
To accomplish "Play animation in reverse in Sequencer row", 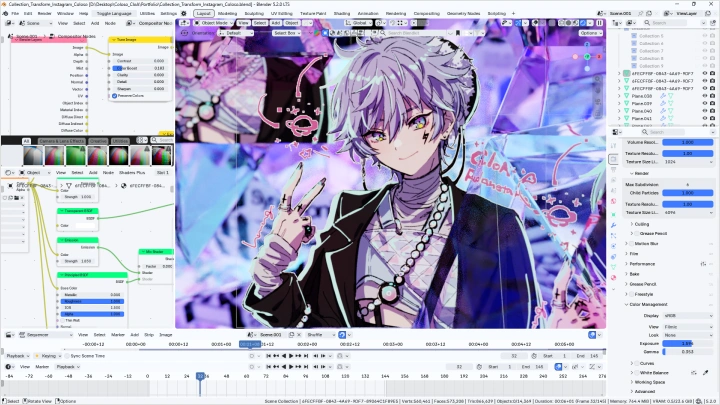I will (284, 355).
